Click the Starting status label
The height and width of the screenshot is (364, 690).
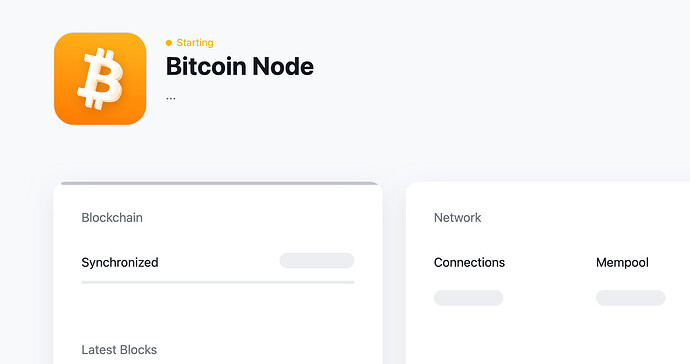pyautogui.click(x=195, y=43)
